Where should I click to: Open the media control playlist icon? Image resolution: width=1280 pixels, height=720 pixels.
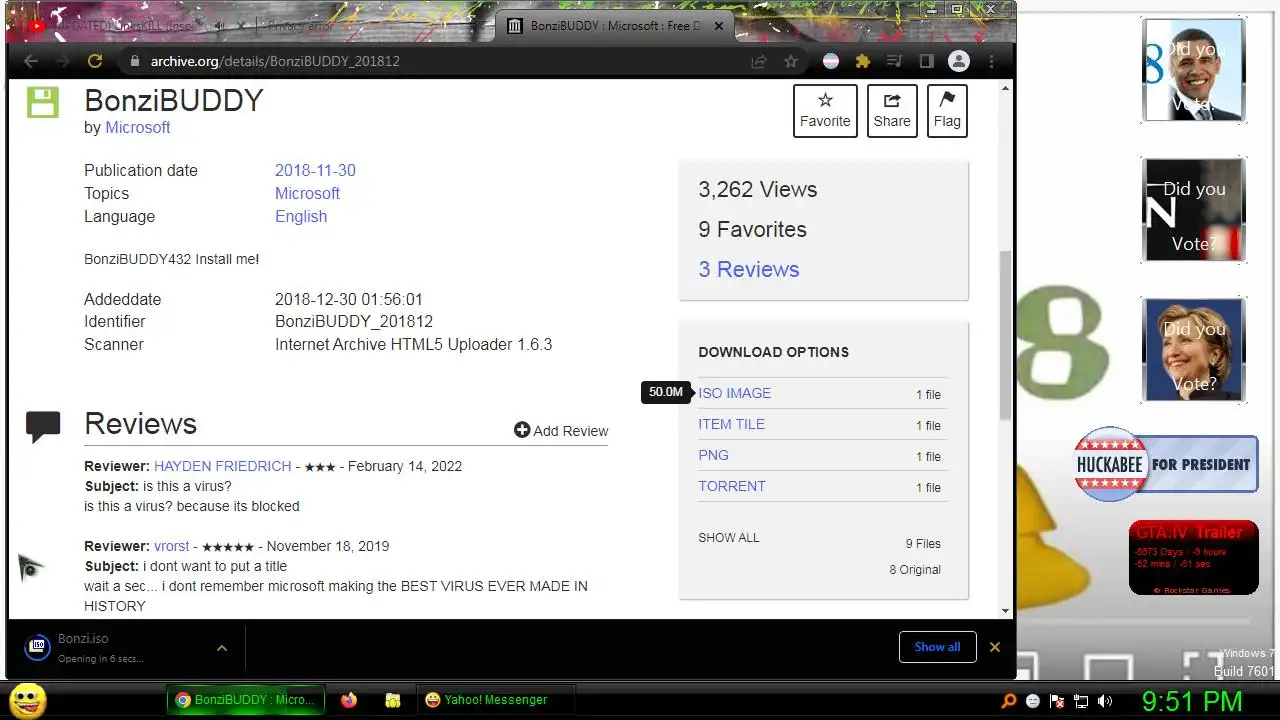pos(895,61)
